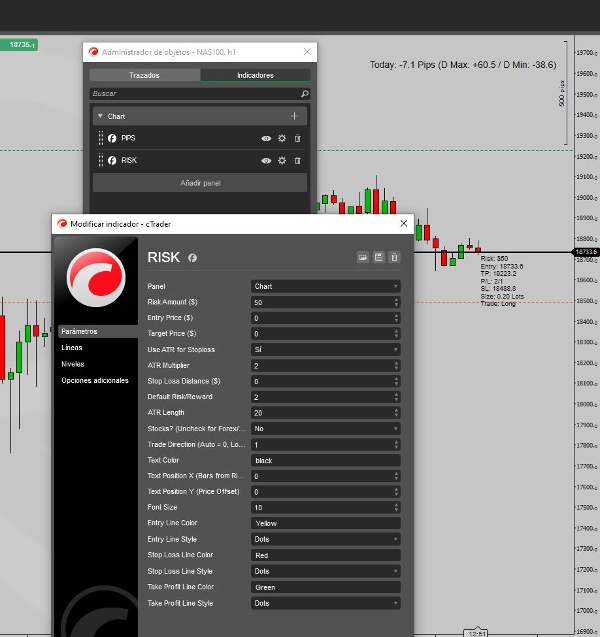Click the Take Profit Line Color field showing Green
Viewport: 600px width, 637px height.
[x=326, y=587]
